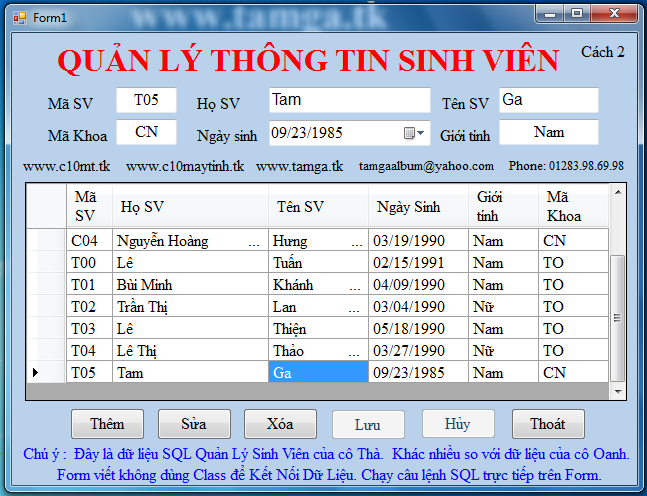The image size is (647, 496).
Task: Click the grid scrollbar down arrow
Action: pos(618,392)
